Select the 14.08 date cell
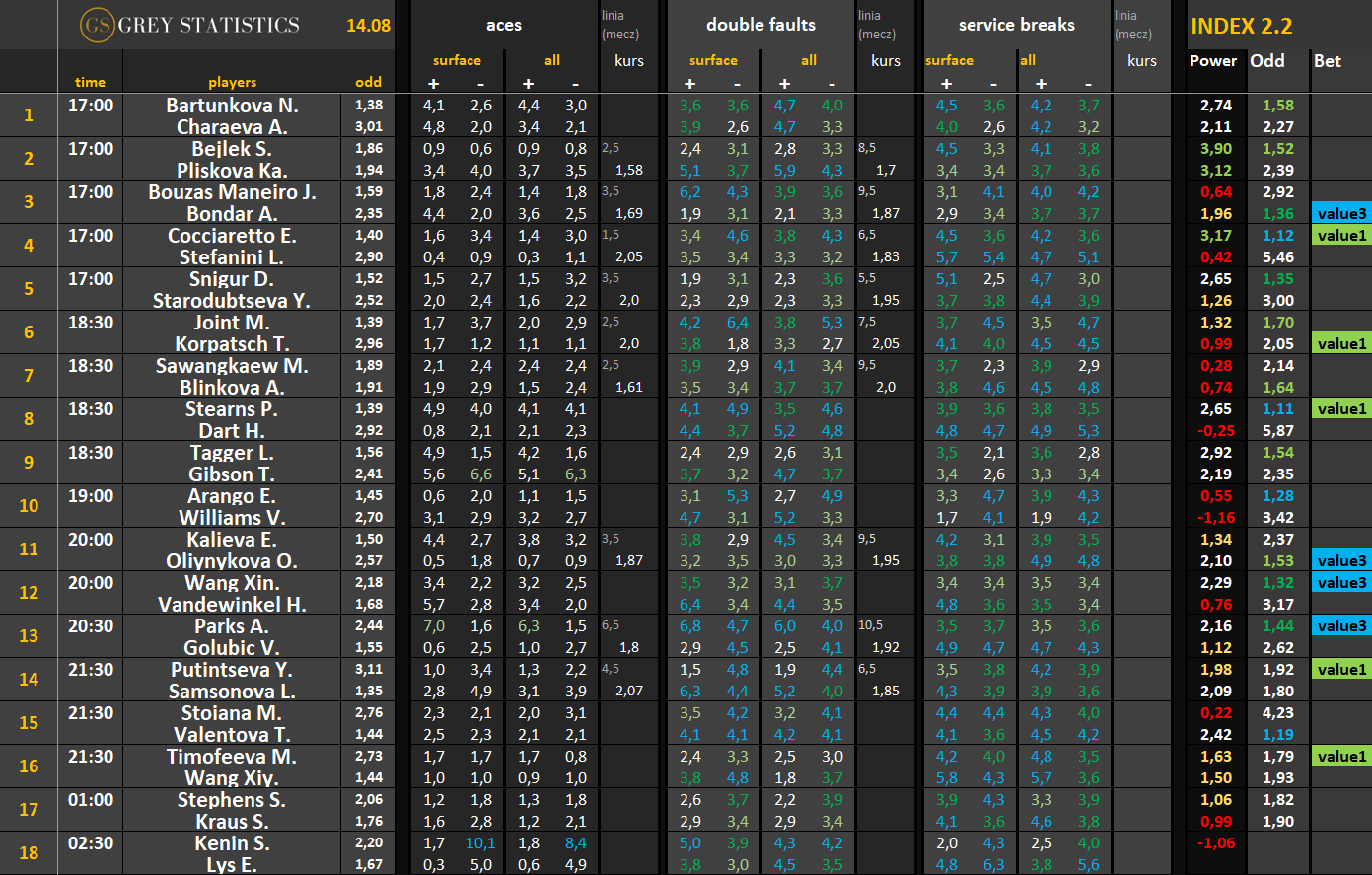Image resolution: width=1372 pixels, height=875 pixels. [x=368, y=26]
